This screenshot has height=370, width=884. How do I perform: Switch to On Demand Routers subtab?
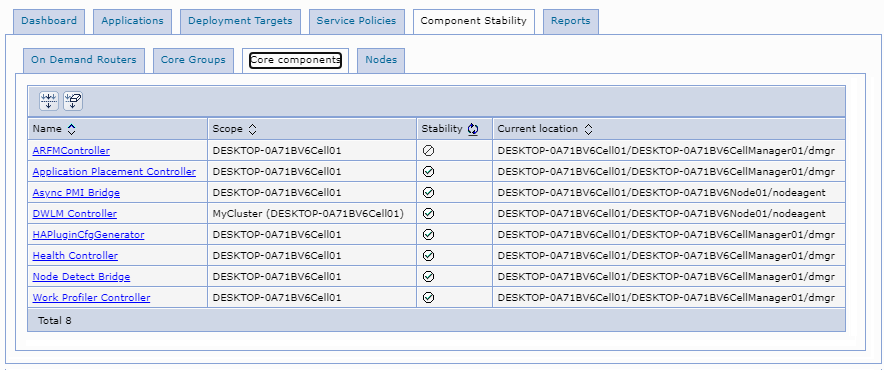pos(83,60)
